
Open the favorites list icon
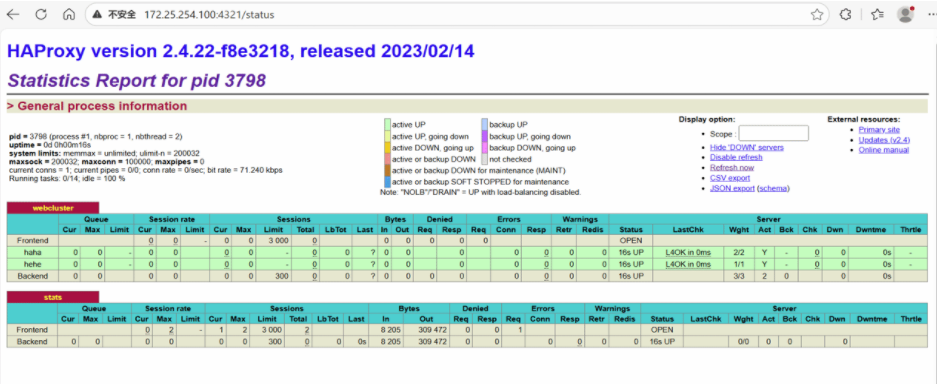(x=877, y=15)
